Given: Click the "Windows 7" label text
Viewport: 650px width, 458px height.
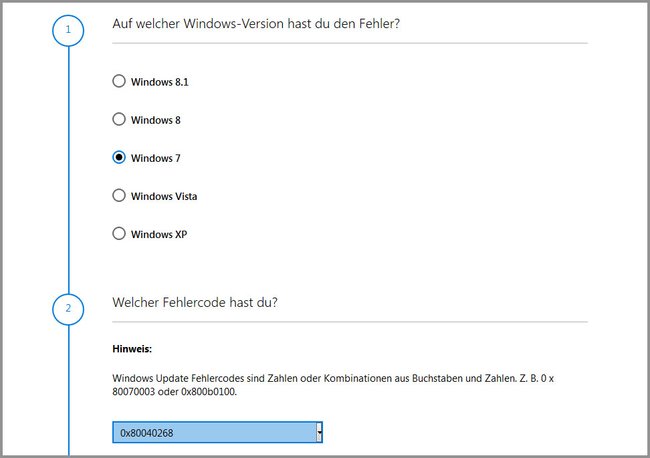Looking at the screenshot, I should click(155, 158).
